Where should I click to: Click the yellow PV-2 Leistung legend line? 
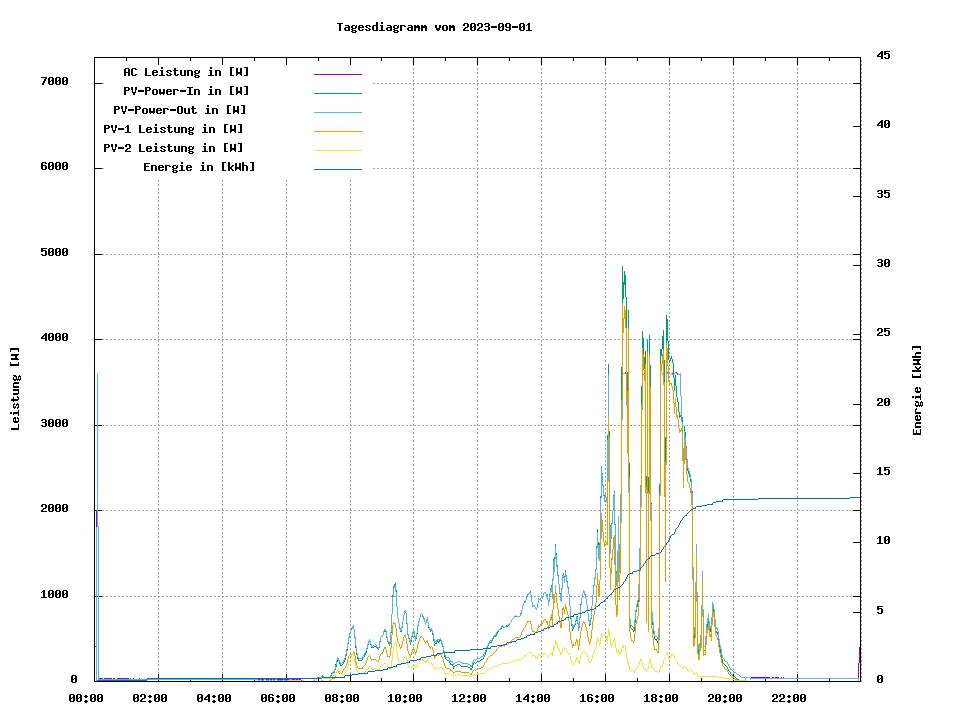[337, 149]
